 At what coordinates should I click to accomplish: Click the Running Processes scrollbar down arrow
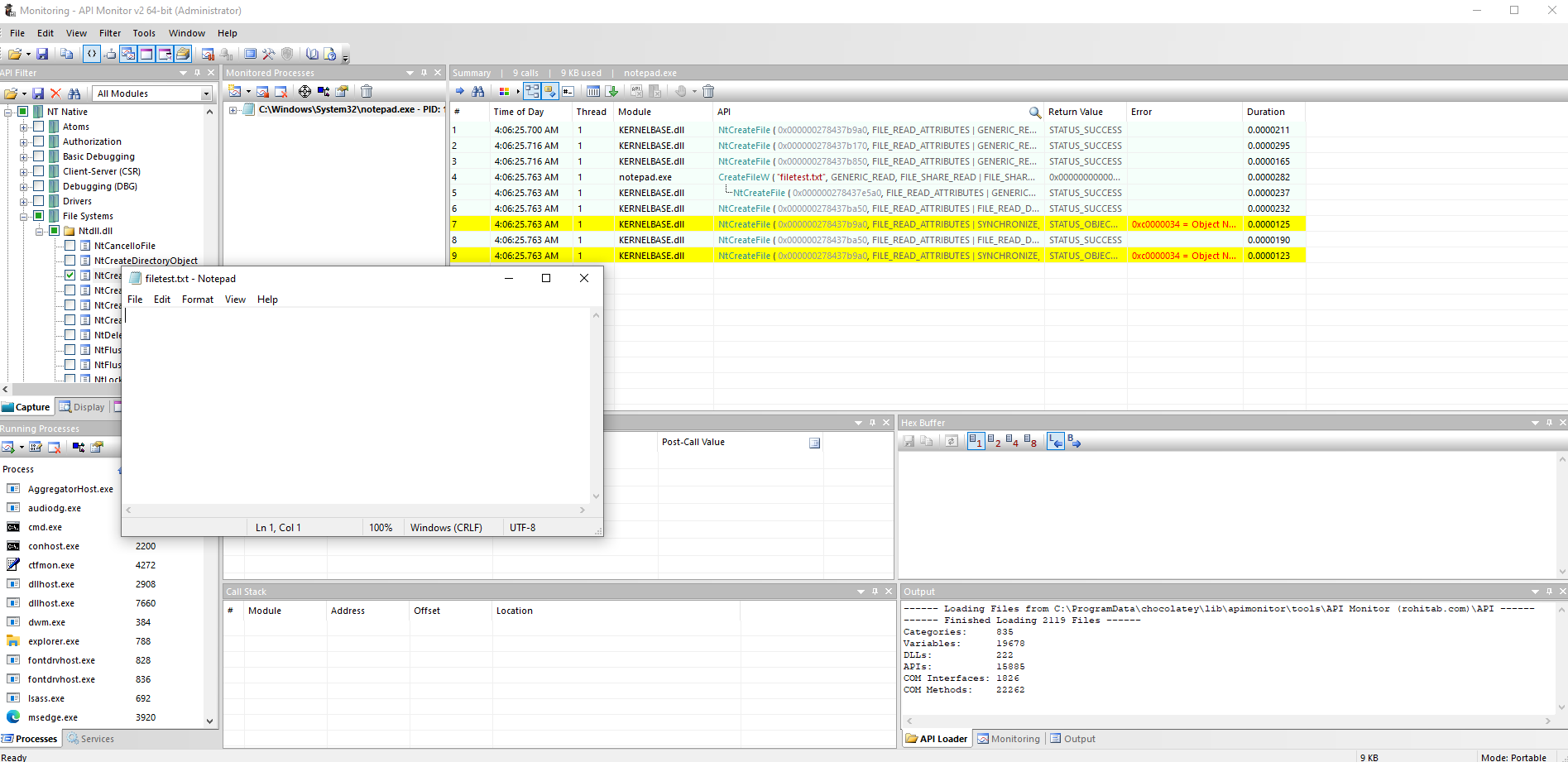209,721
